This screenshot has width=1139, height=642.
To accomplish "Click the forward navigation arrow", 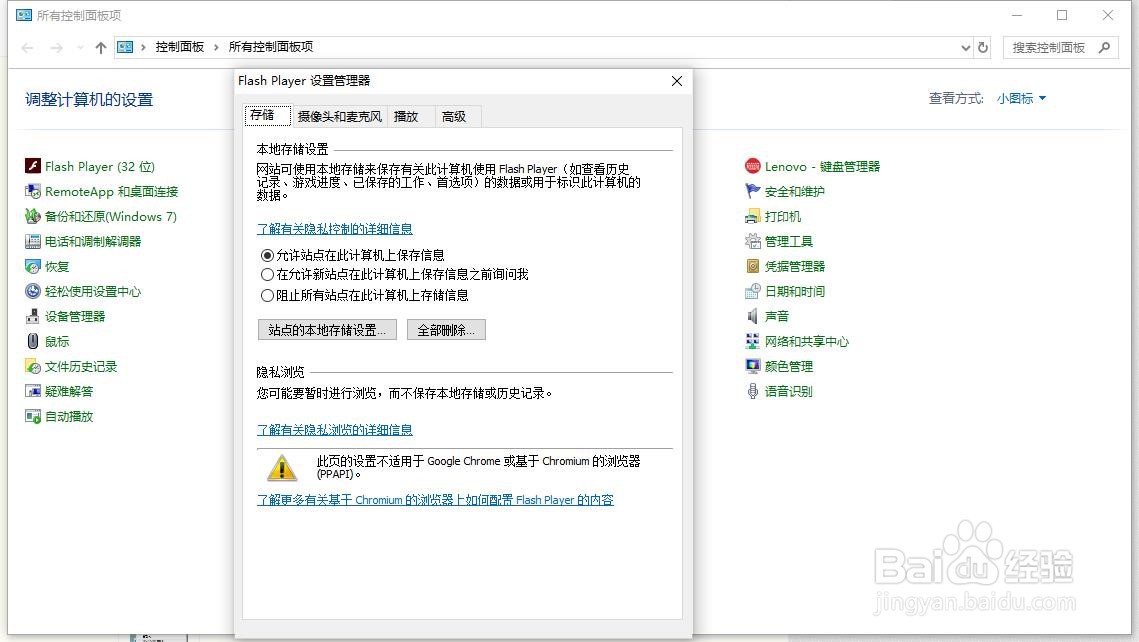I will (57, 48).
